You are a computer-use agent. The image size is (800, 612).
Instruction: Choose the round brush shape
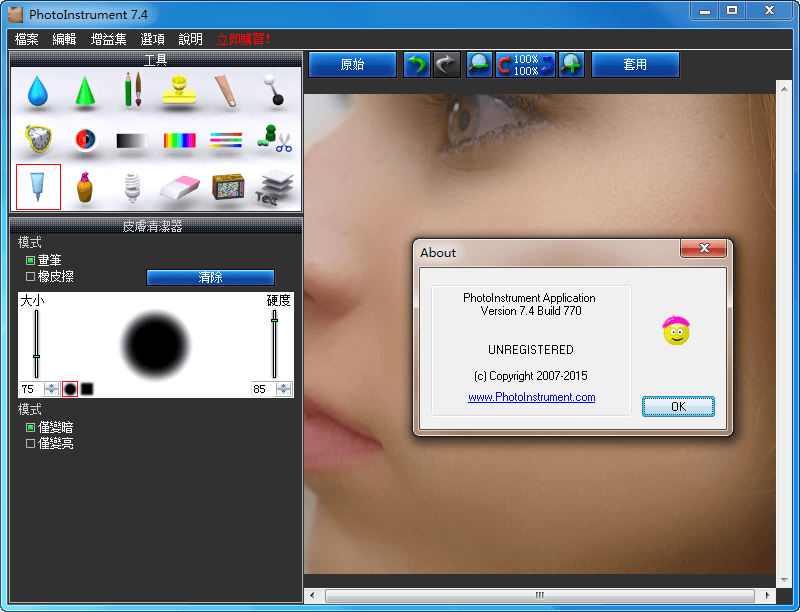pos(70,389)
